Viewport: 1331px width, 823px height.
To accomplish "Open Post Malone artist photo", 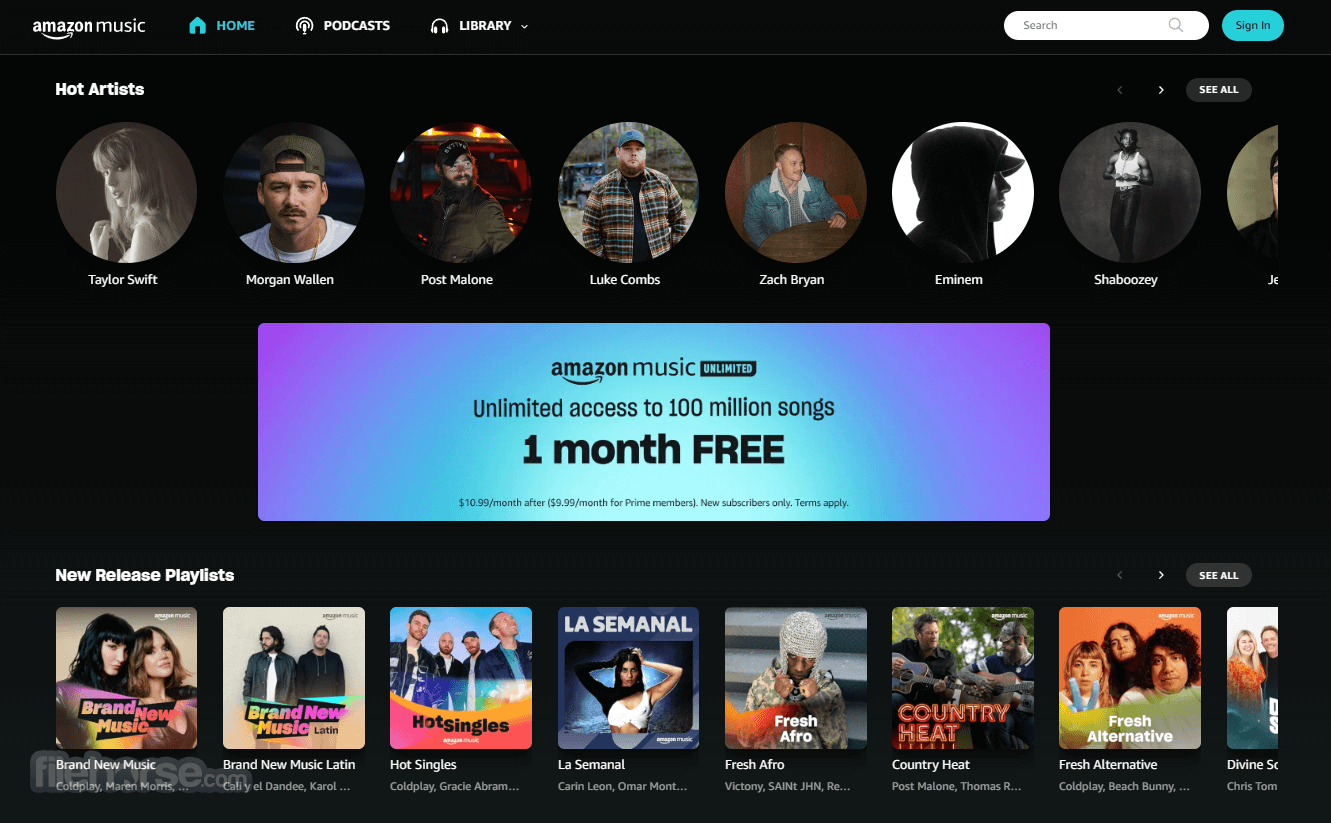I will coord(460,193).
